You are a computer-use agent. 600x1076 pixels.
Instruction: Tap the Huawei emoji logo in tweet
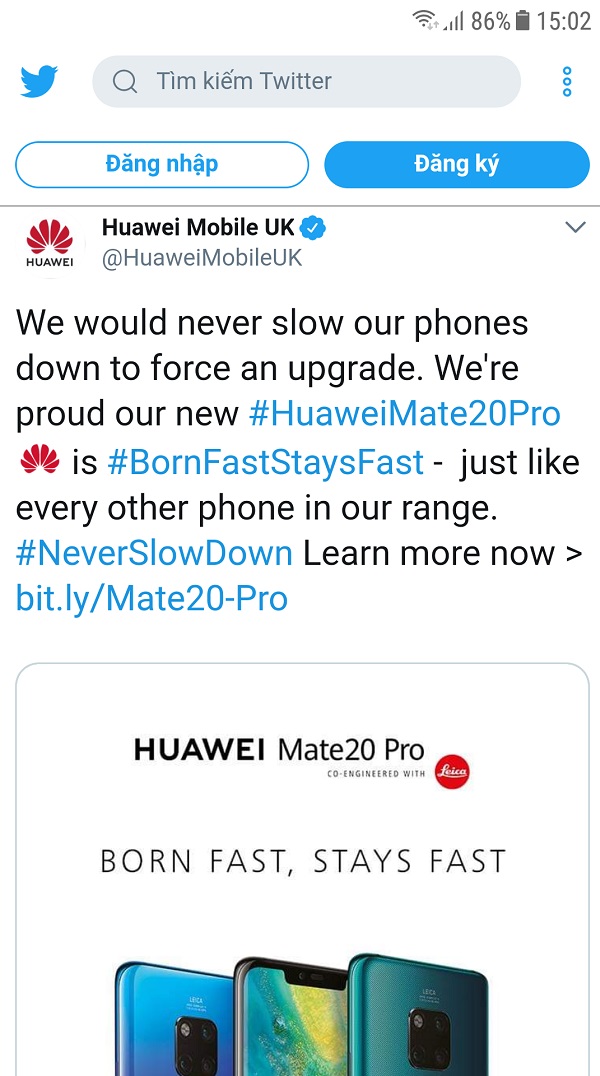point(40,460)
